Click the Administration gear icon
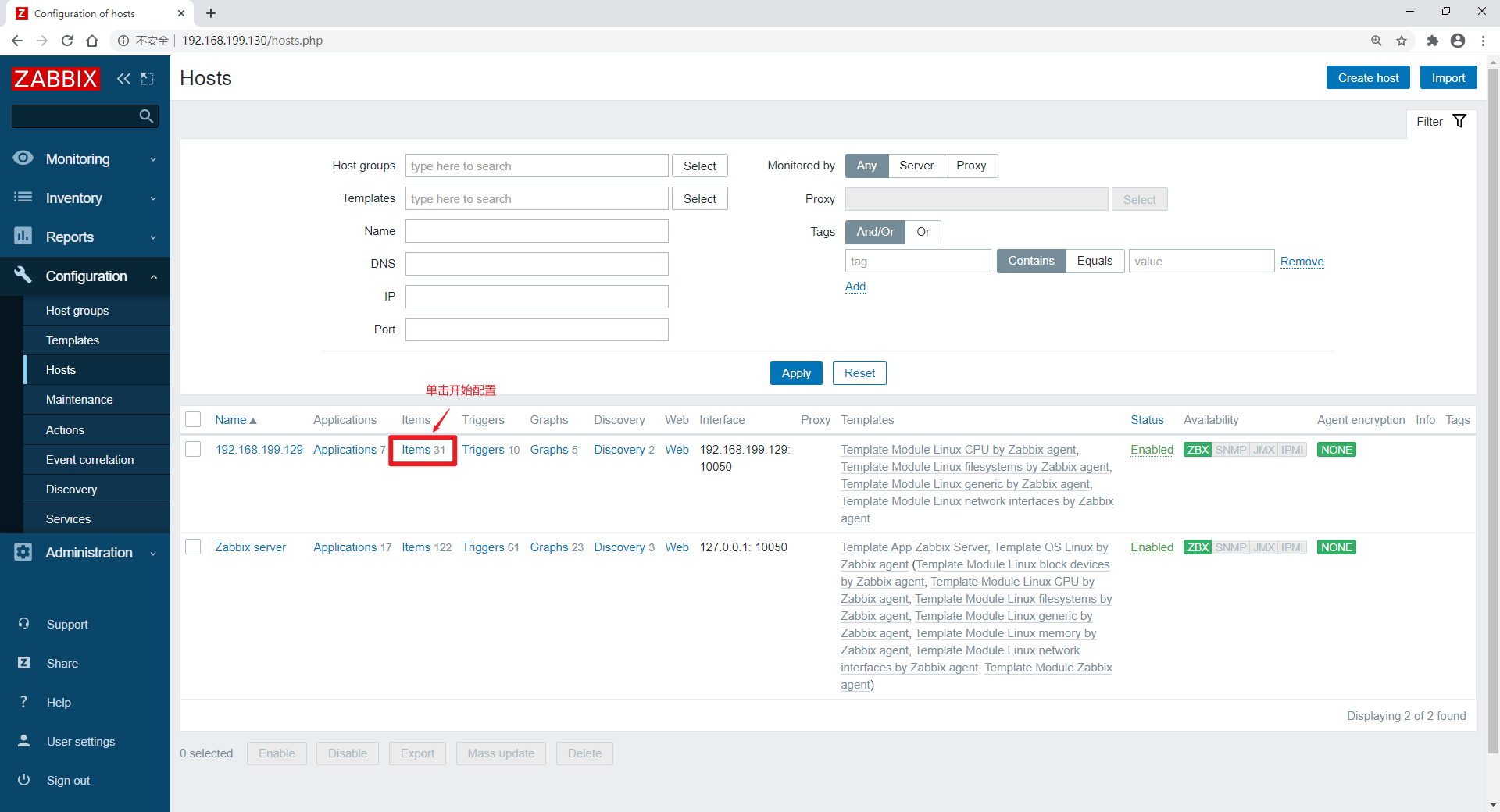Viewport: 1500px width, 812px height. [x=23, y=552]
